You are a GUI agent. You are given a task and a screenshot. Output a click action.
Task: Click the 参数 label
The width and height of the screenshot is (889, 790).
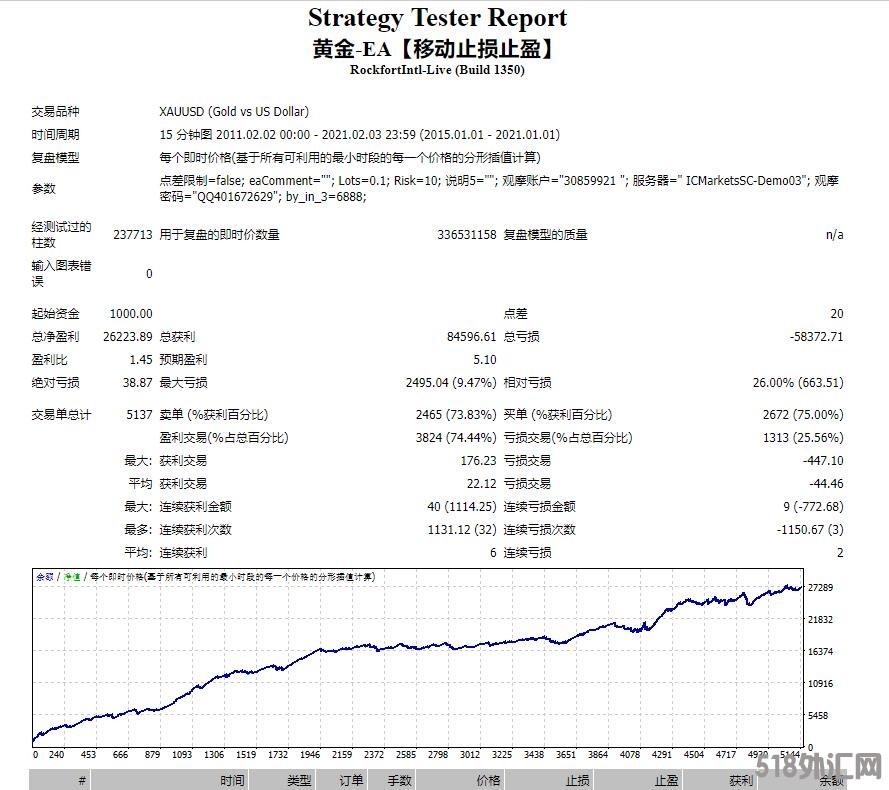(x=43, y=188)
